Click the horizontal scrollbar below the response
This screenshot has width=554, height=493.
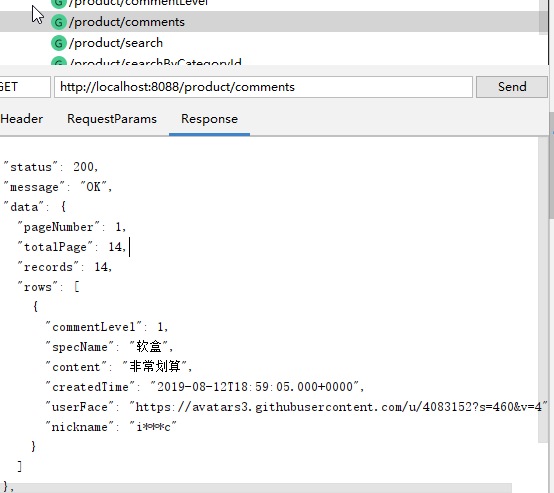(x=256, y=488)
